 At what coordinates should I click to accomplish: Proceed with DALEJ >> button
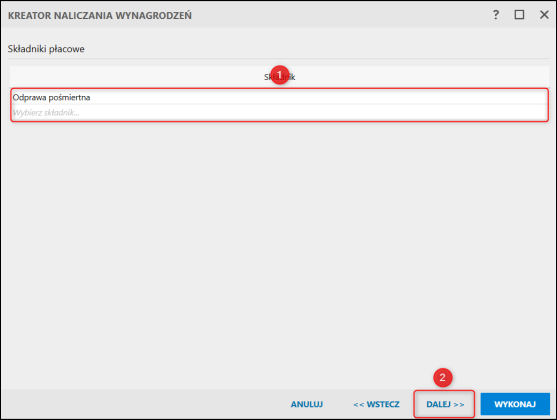(x=445, y=404)
